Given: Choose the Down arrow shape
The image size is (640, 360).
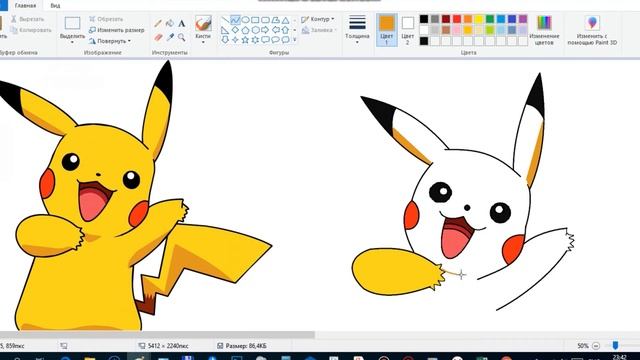Looking at the screenshot, I should [225, 40].
